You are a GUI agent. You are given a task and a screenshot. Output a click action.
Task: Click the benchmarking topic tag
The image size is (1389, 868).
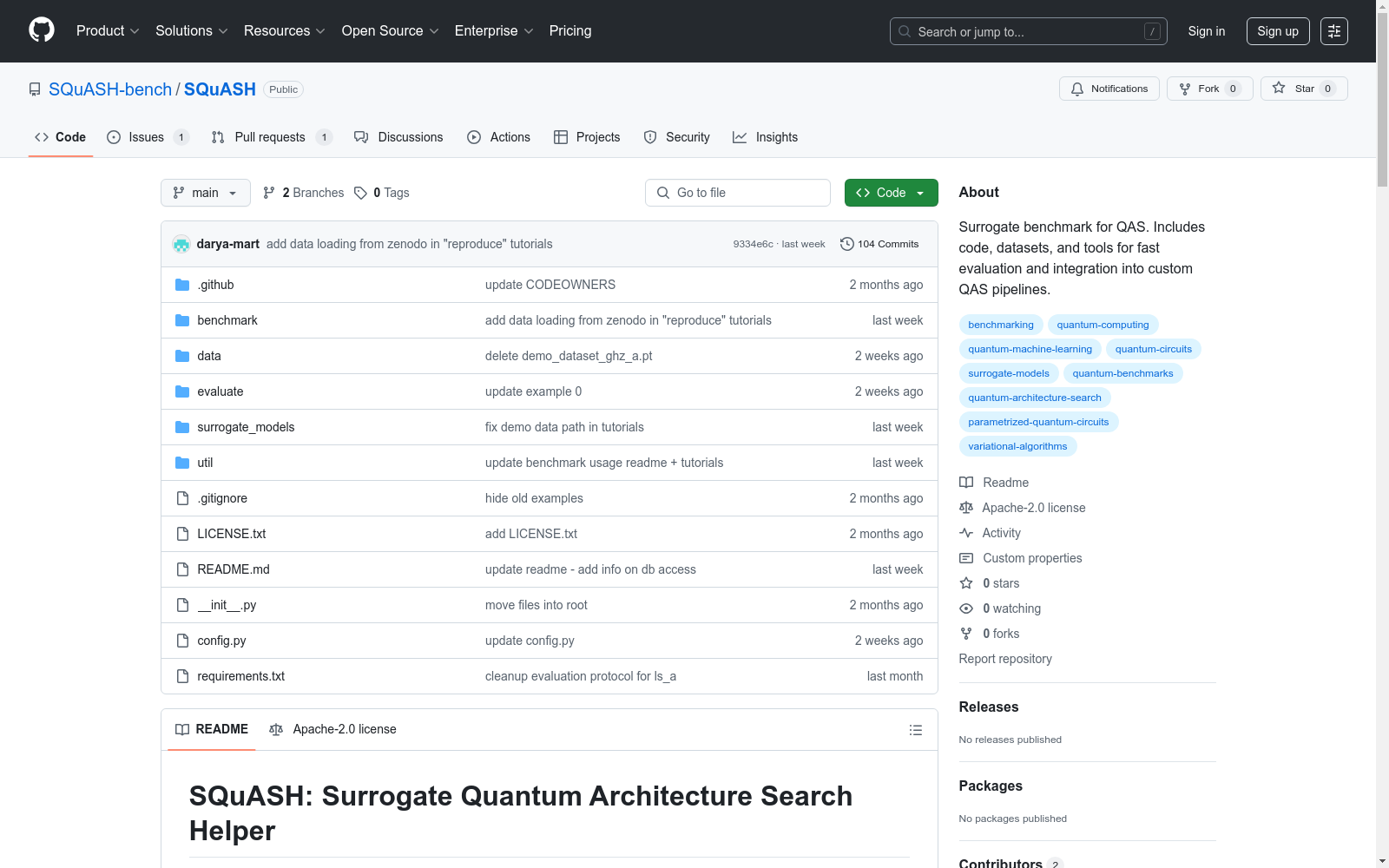tap(1001, 325)
